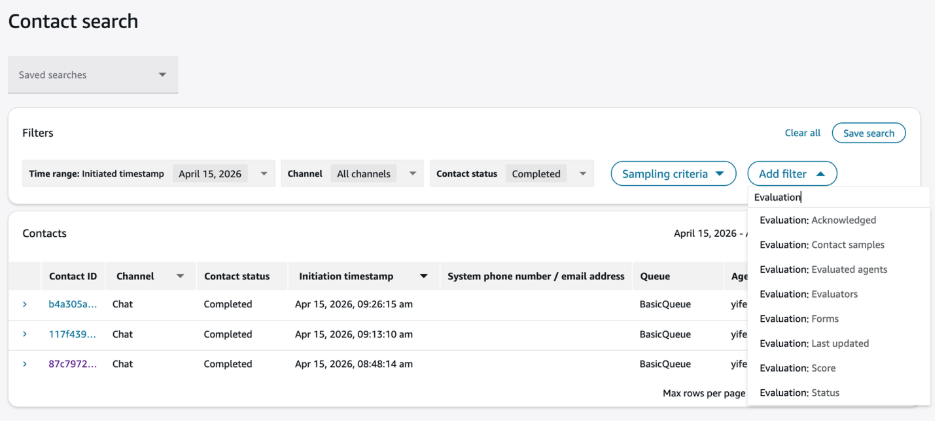This screenshot has width=936, height=421.
Task: Open the Channel column filter arrow
Action: coord(180,276)
